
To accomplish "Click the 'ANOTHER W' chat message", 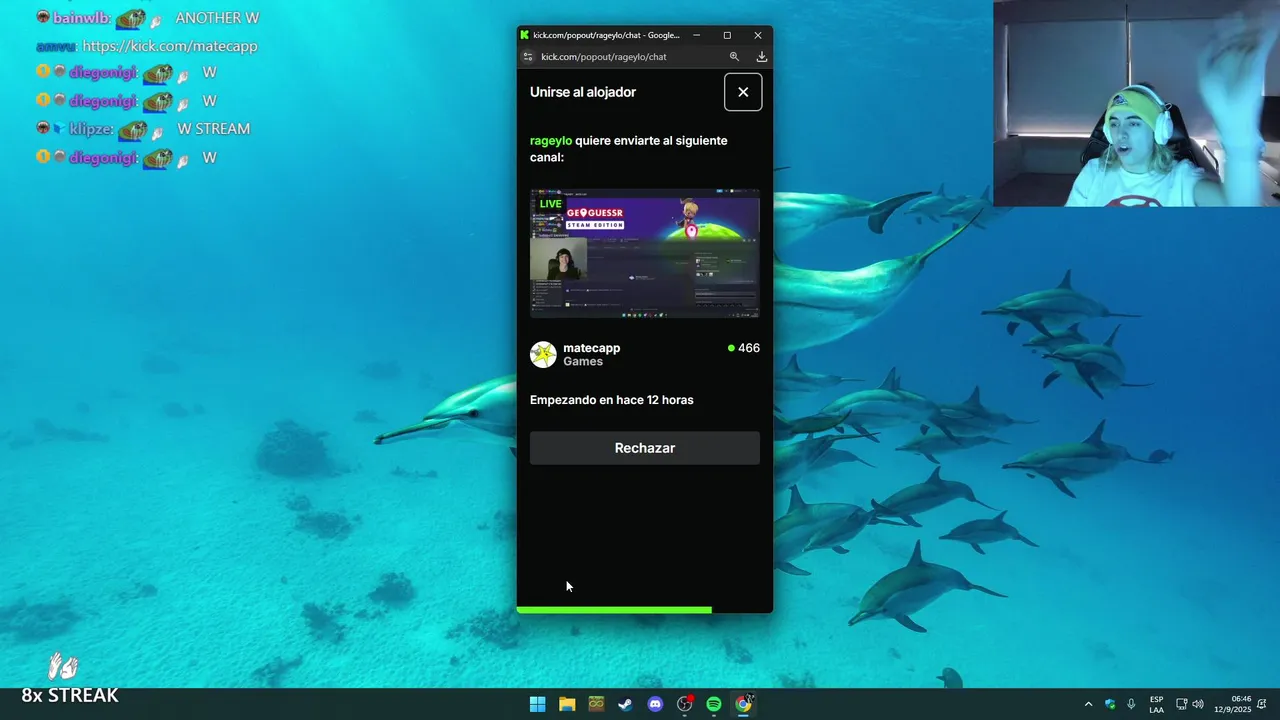I will (217, 18).
